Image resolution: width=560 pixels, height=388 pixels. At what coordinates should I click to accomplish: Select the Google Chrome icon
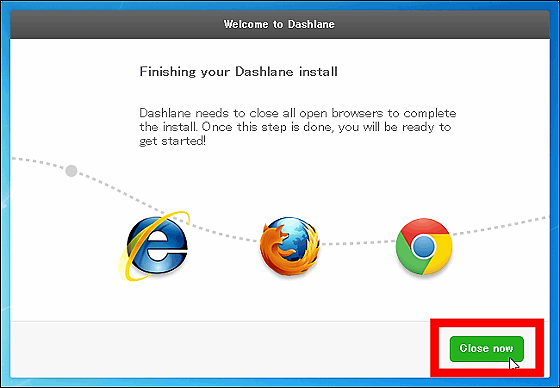(x=424, y=247)
